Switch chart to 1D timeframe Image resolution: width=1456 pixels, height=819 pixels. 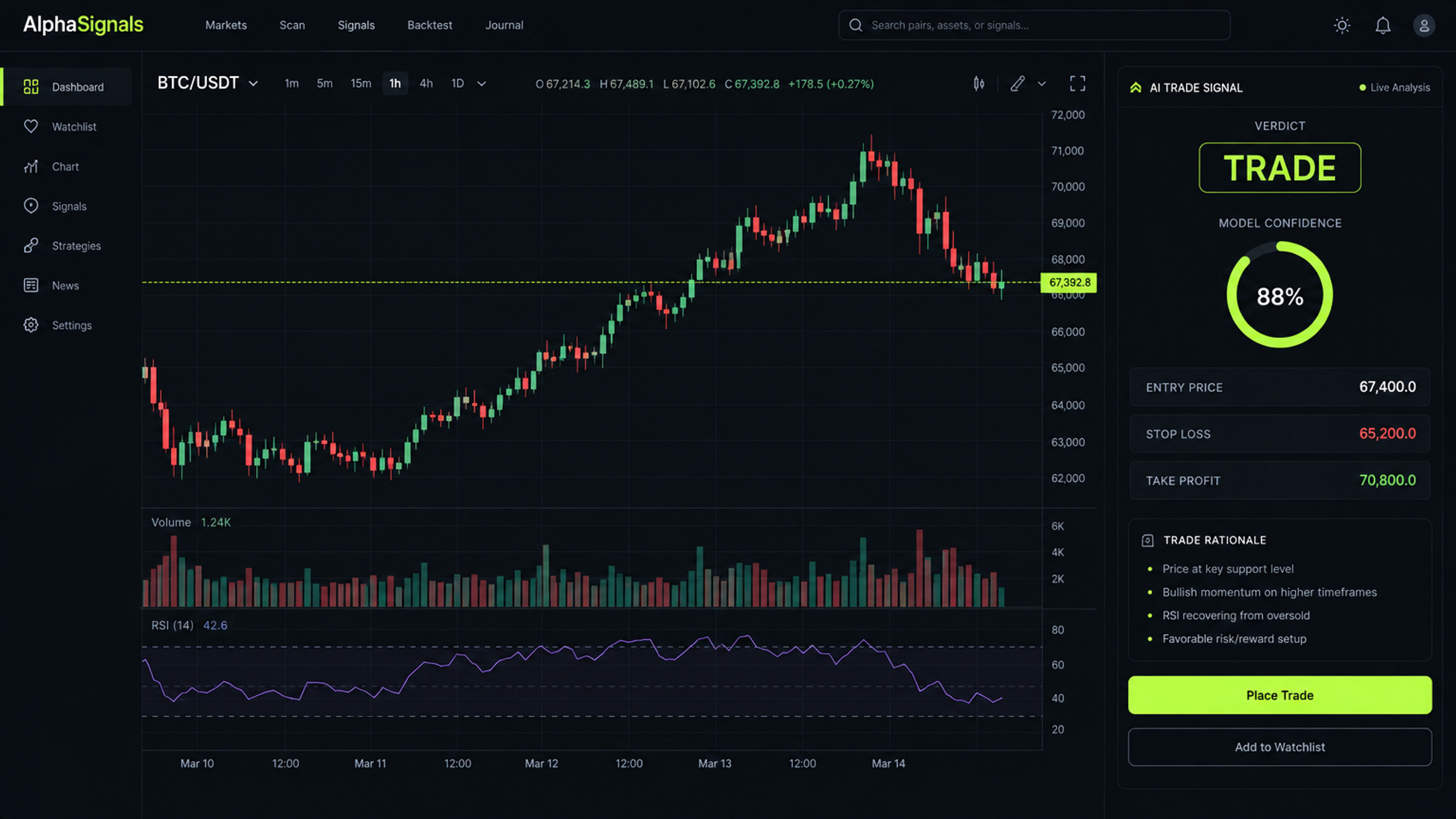pos(457,84)
